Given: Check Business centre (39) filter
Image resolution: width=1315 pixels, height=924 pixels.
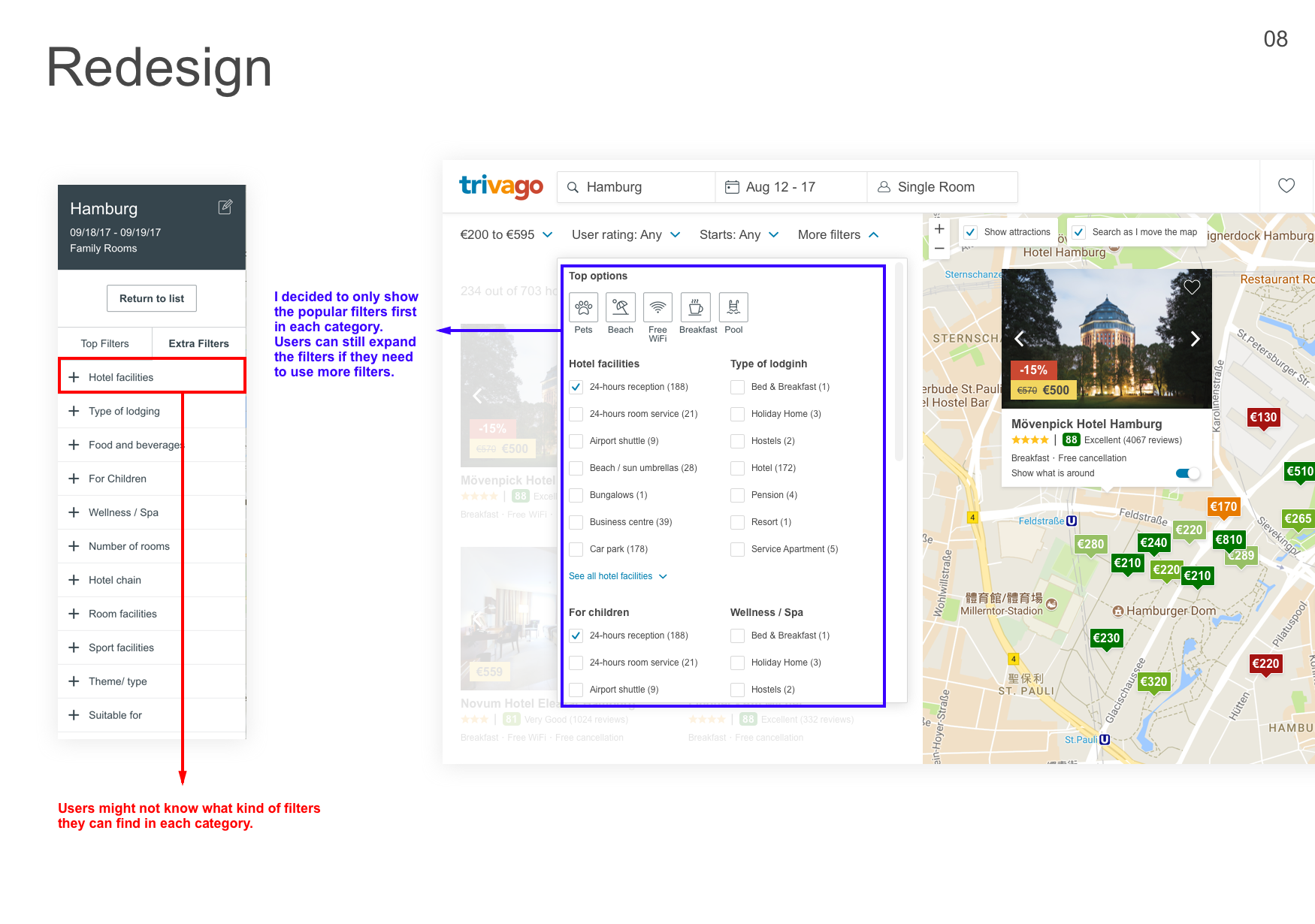Looking at the screenshot, I should (576, 522).
